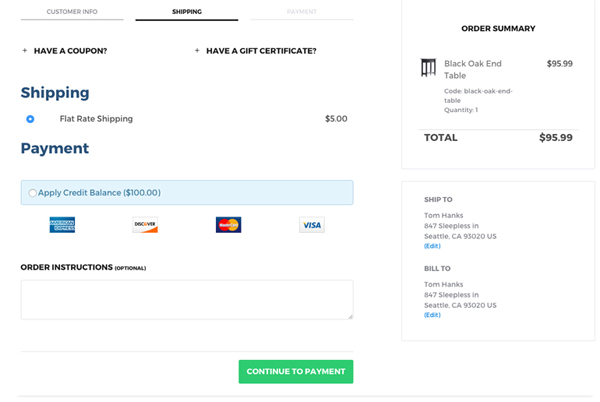600x402 pixels.
Task: Open the Shipping step tab
Action: [186, 12]
